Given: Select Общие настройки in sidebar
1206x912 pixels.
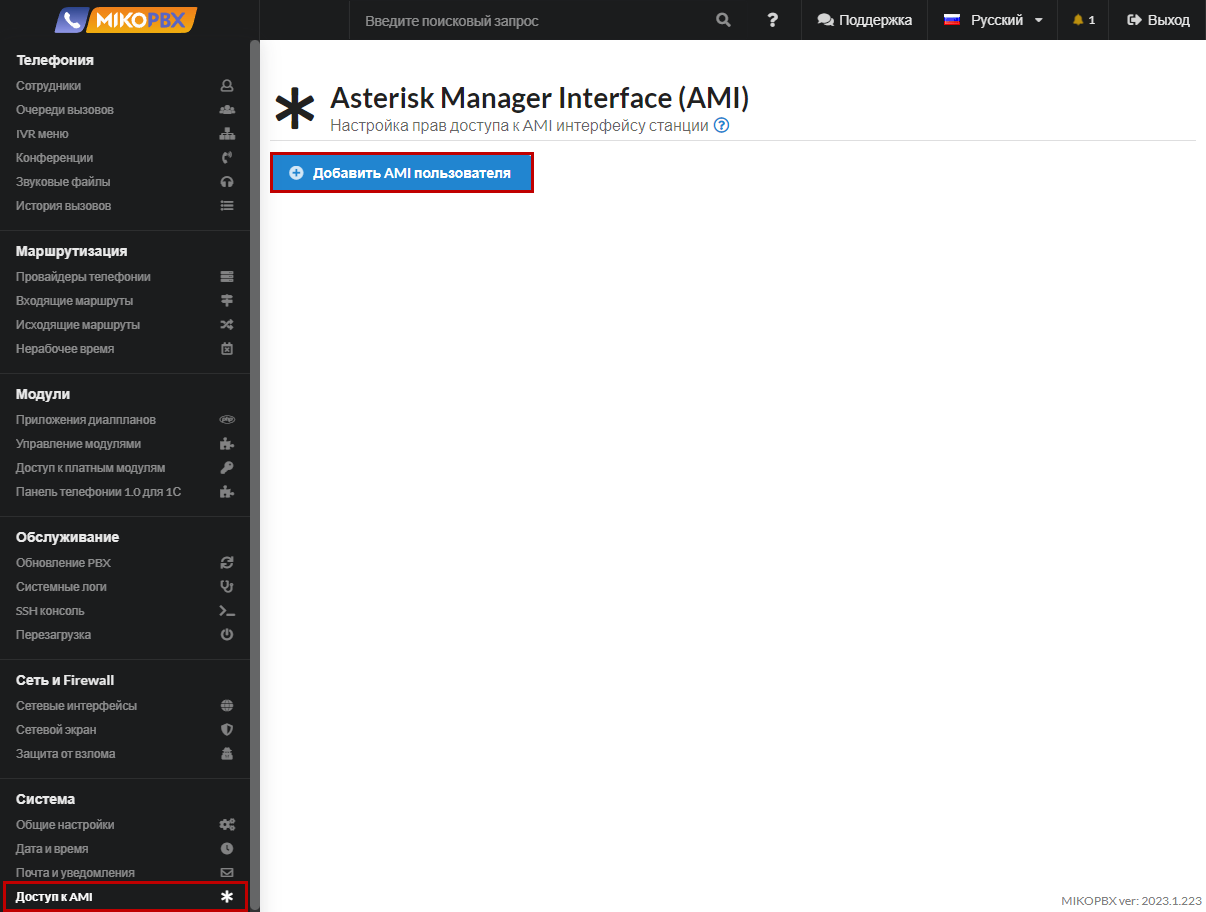Looking at the screenshot, I should pyautogui.click(x=65, y=825).
